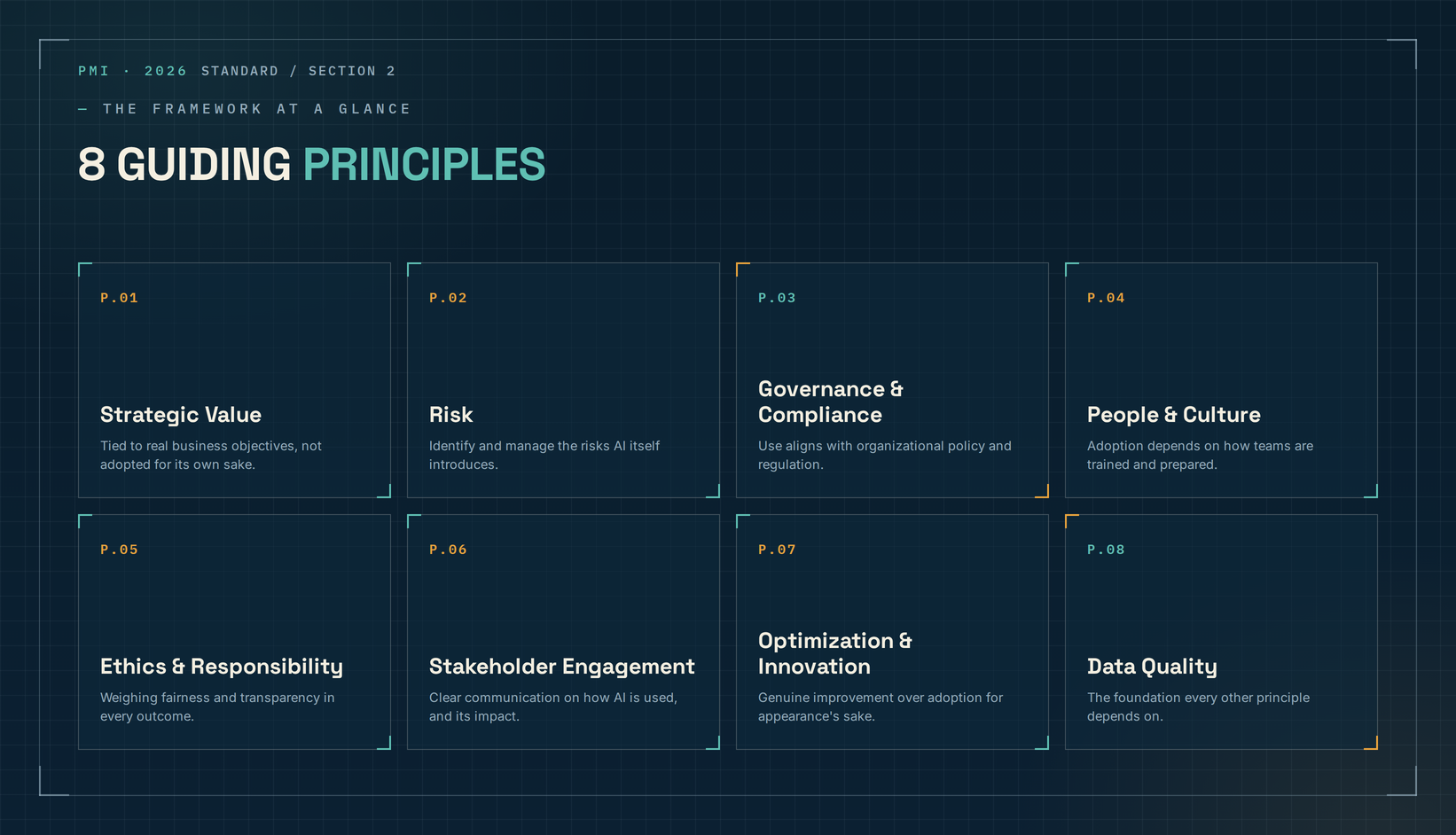Click the P.01 label
Viewport: 1456px width, 835px height.
[119, 298]
